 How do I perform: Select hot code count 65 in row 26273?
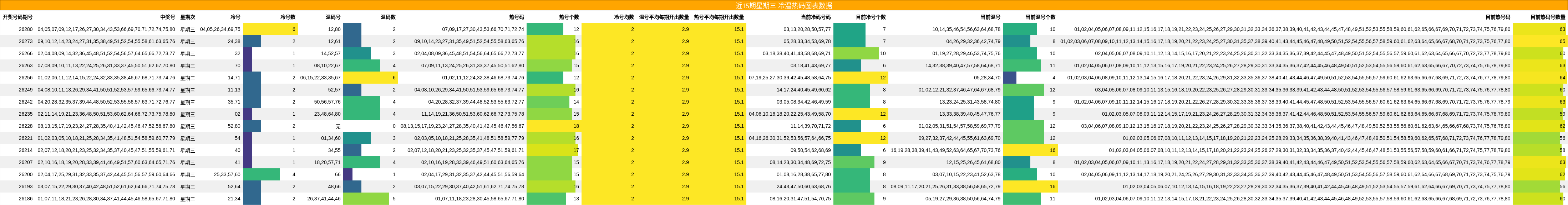click(x=1562, y=41)
